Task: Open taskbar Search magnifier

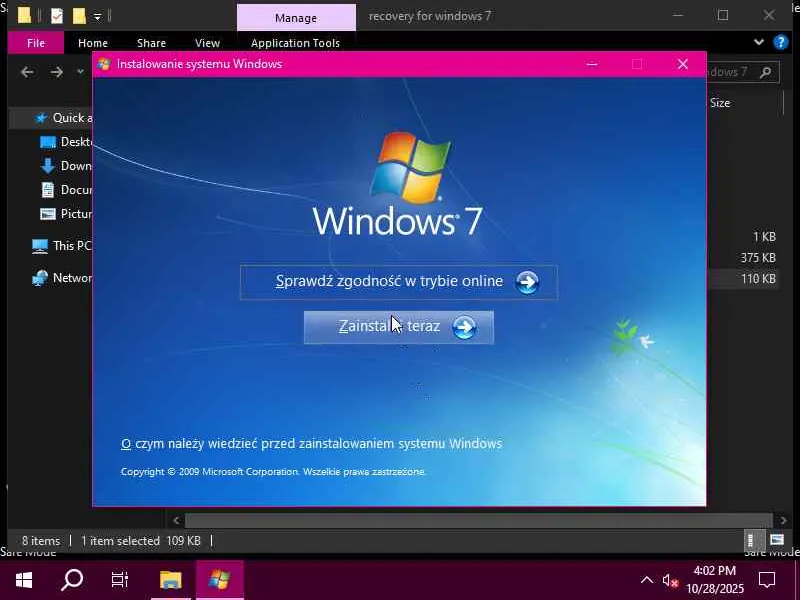Action: tap(72, 580)
